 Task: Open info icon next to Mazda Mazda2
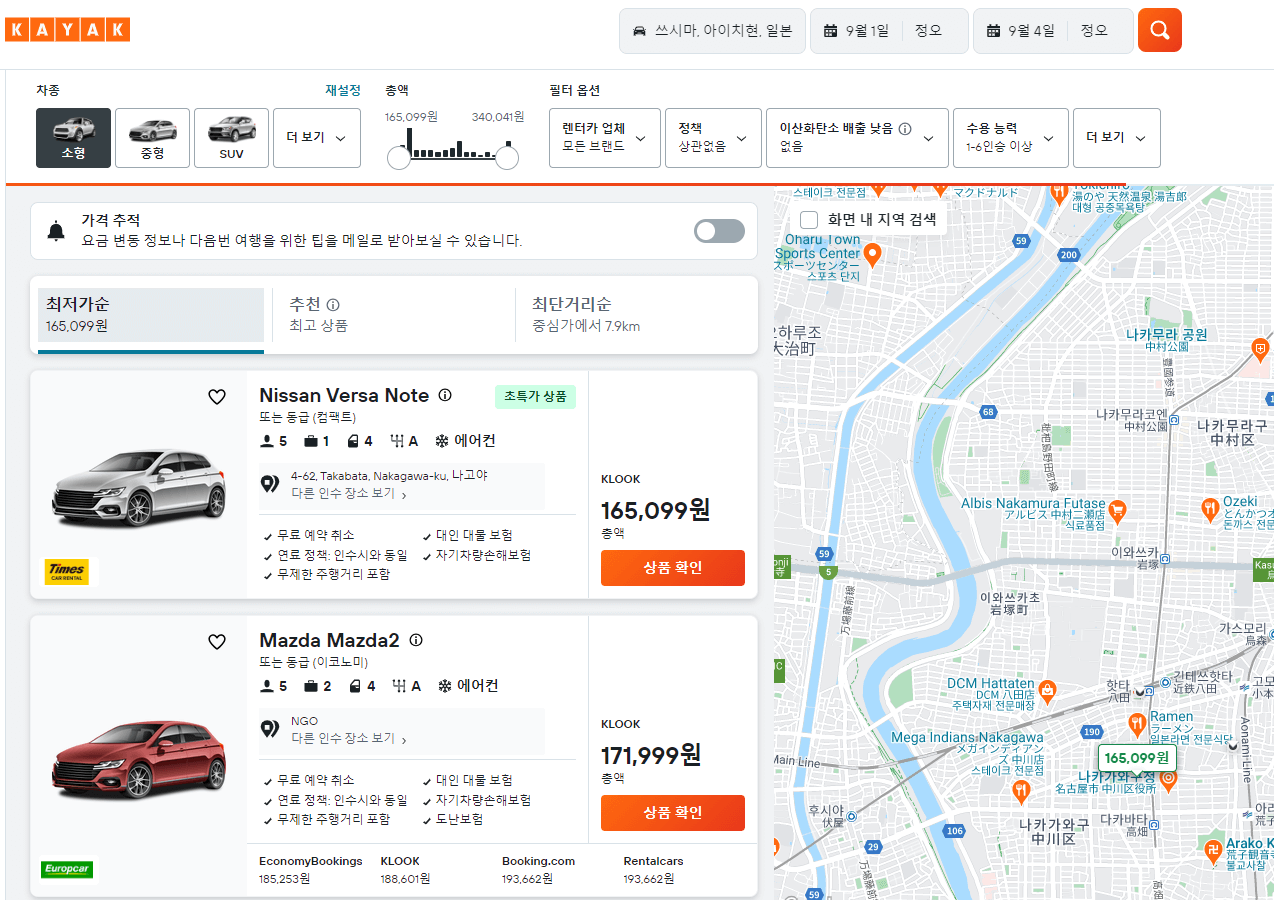pos(417,640)
